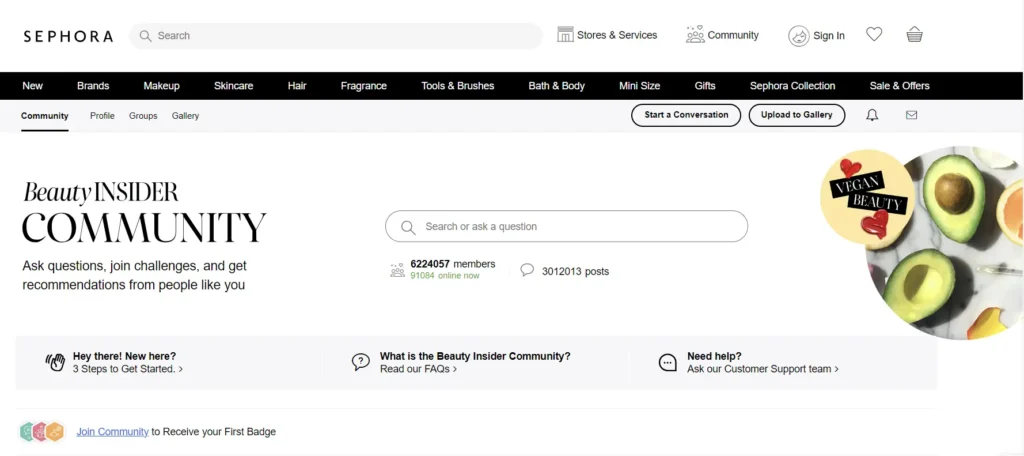Select the Community sub-tab
The height and width of the screenshot is (456, 1024).
point(44,116)
